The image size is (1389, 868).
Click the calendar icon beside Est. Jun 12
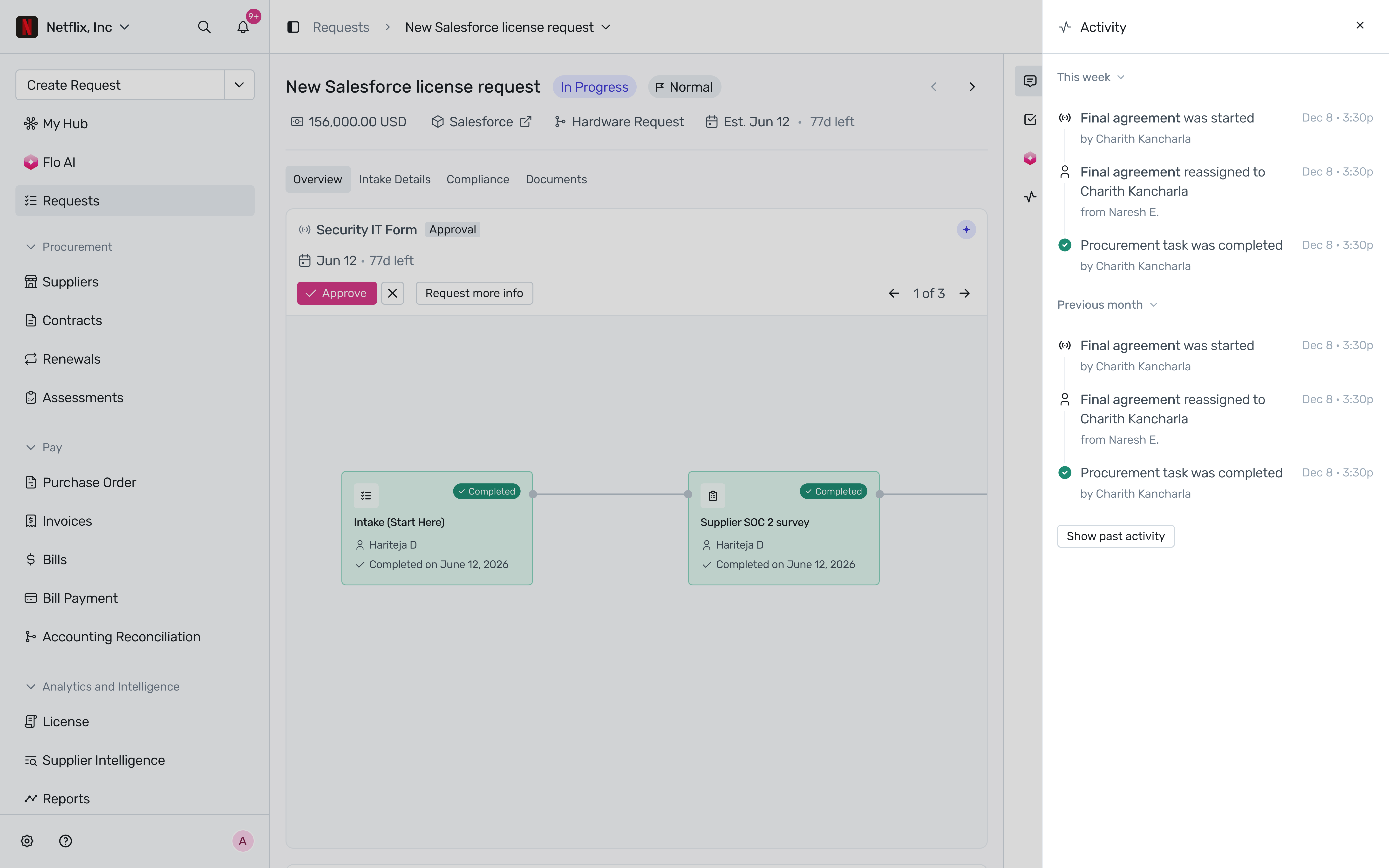coord(712,122)
